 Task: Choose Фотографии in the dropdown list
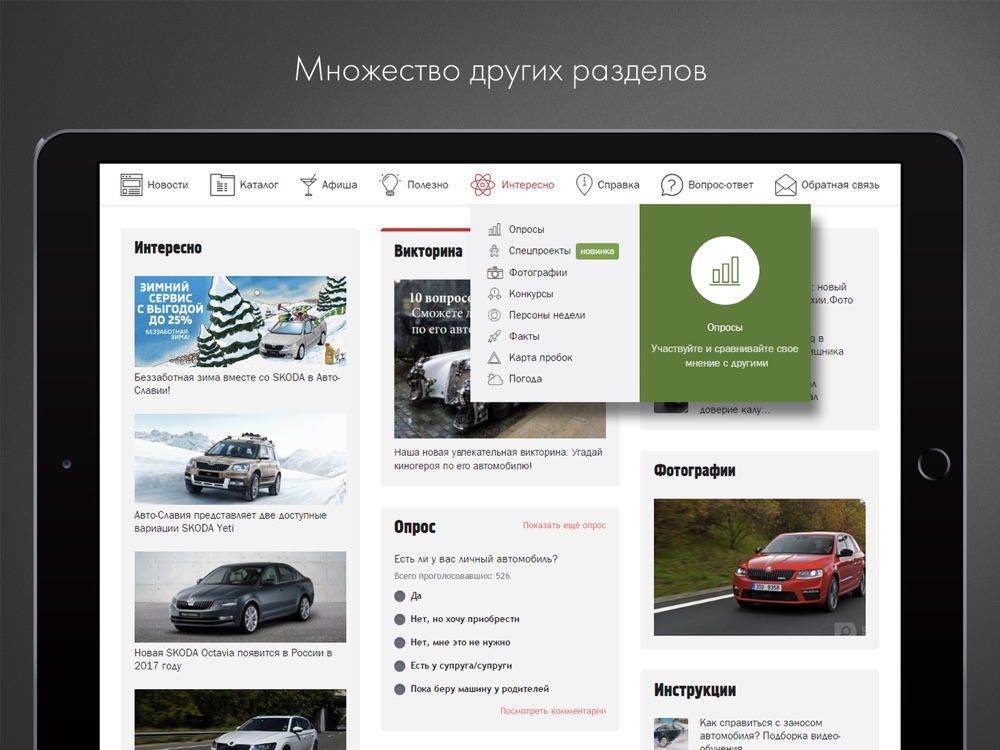tap(538, 272)
